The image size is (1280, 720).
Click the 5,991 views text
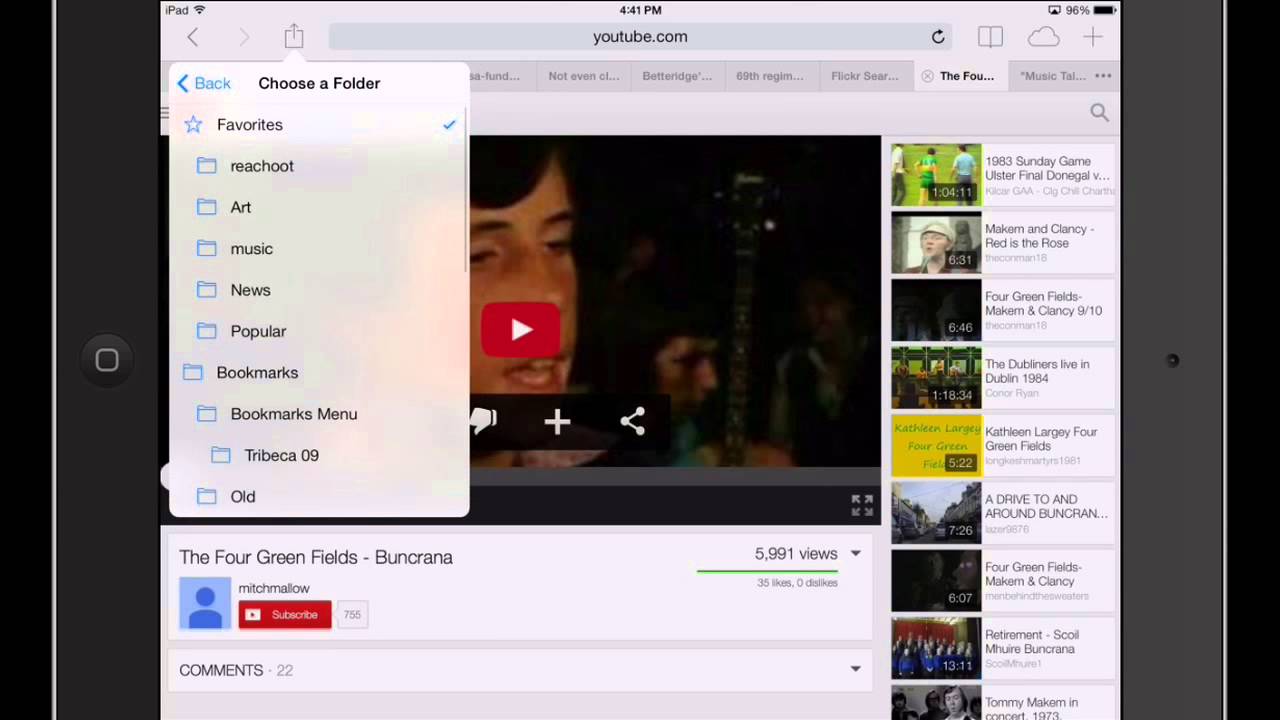click(796, 553)
